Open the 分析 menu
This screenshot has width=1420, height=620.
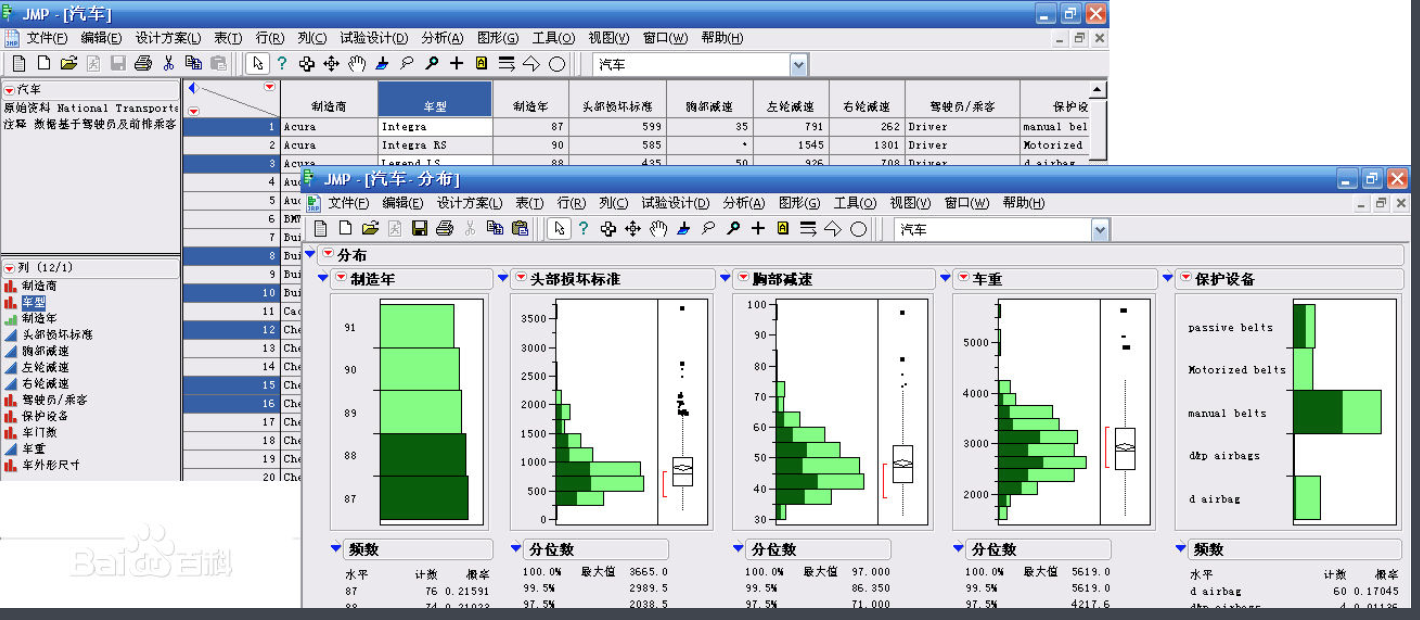point(742,202)
